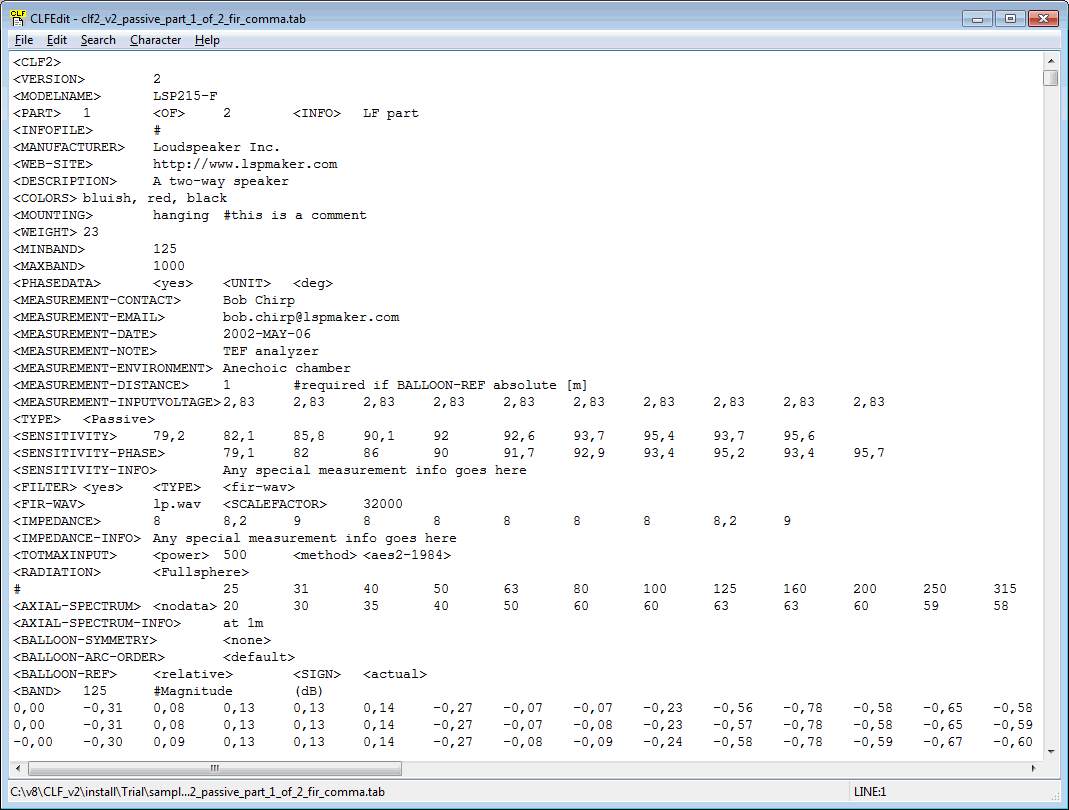Click the measurement date 2002-MAY-06
The width and height of the screenshot is (1069, 810).
pyautogui.click(x=267, y=334)
